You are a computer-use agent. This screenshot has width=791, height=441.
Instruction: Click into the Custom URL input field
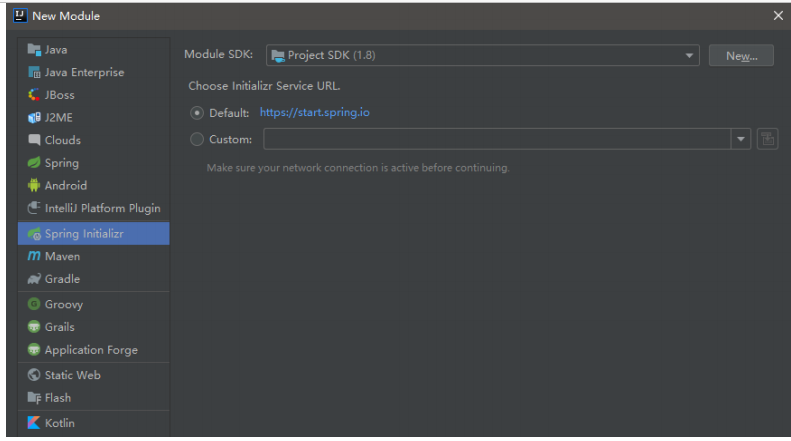(497, 139)
